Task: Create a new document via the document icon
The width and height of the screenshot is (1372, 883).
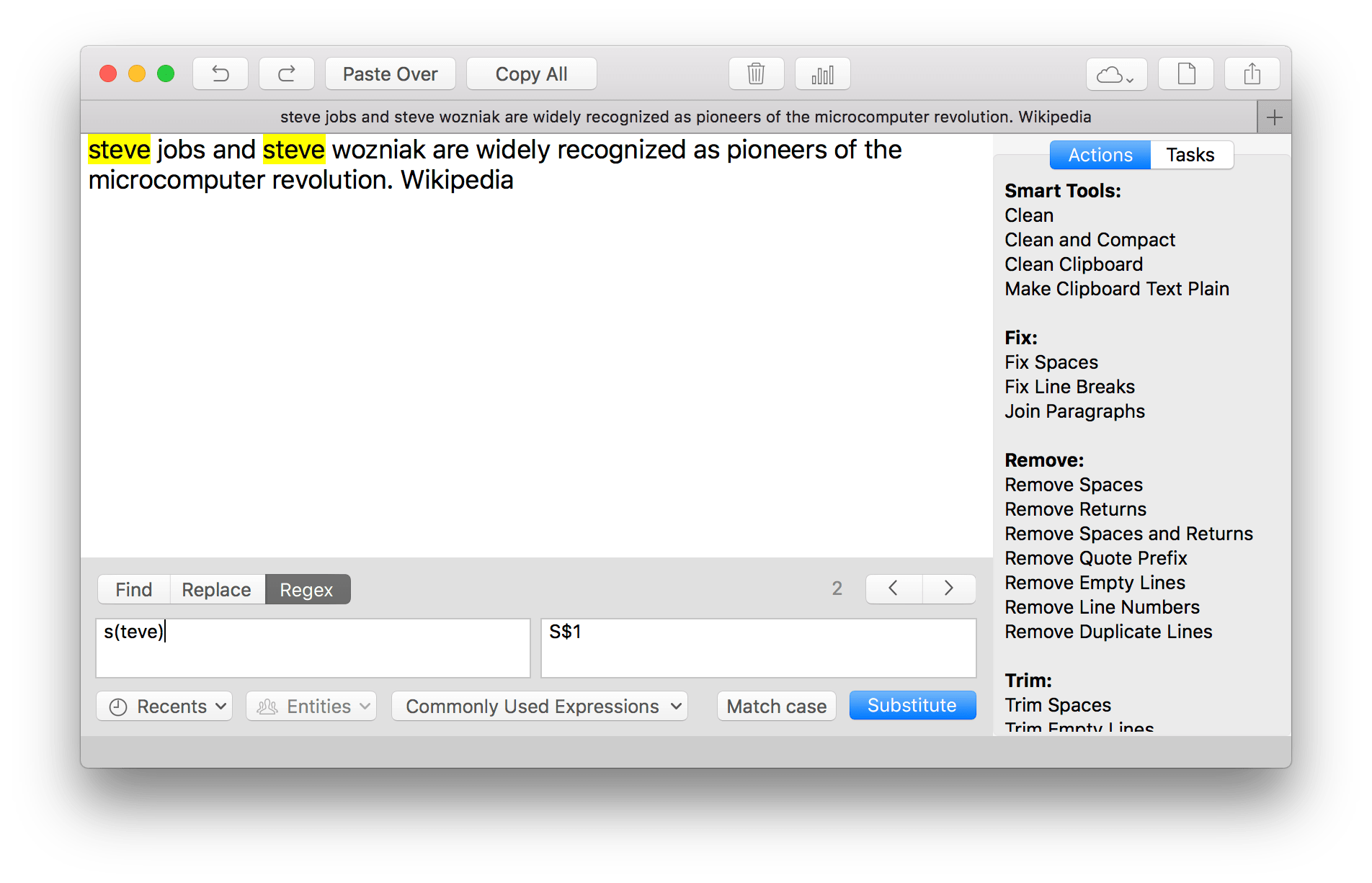Action: (x=1185, y=73)
